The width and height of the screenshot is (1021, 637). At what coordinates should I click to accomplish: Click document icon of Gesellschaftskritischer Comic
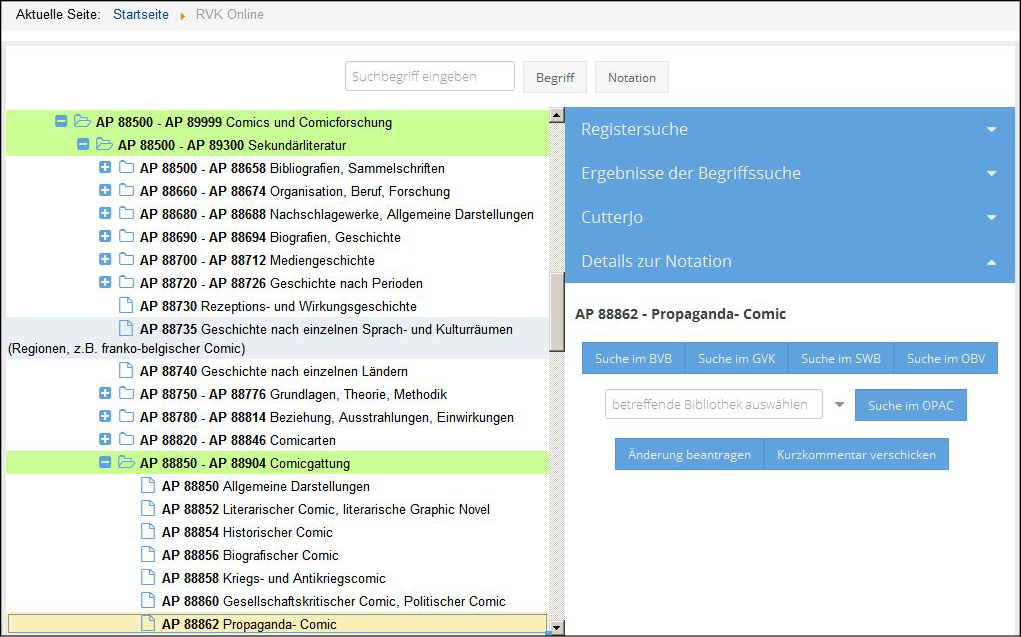(148, 600)
